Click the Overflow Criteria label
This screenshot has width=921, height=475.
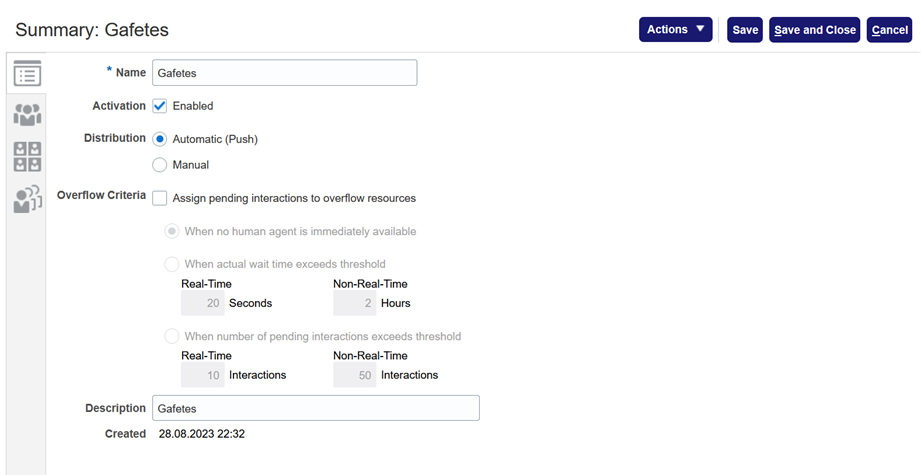pos(101,195)
